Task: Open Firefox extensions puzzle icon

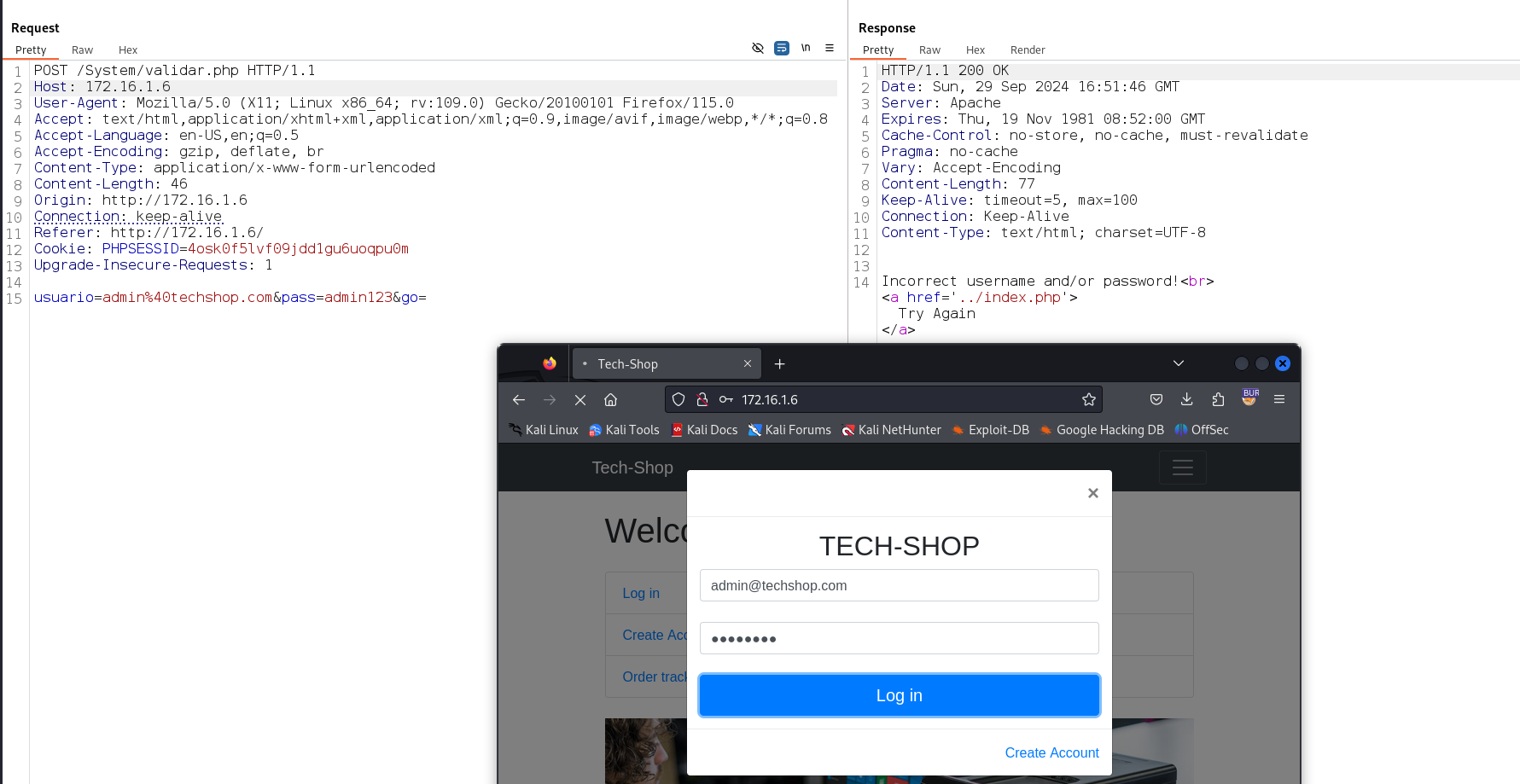Action: click(x=1218, y=399)
